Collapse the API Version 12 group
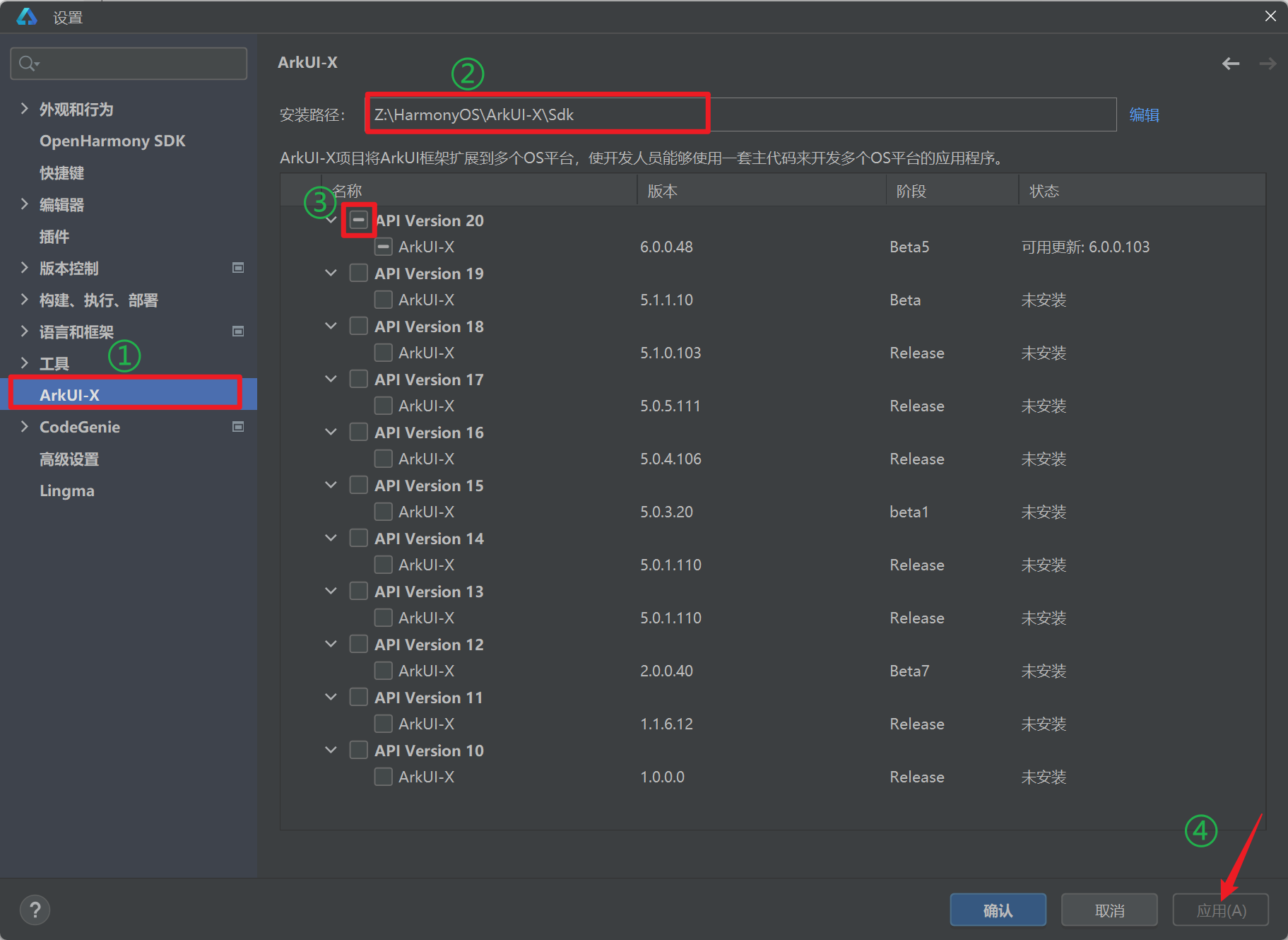The image size is (1288, 940). point(331,645)
